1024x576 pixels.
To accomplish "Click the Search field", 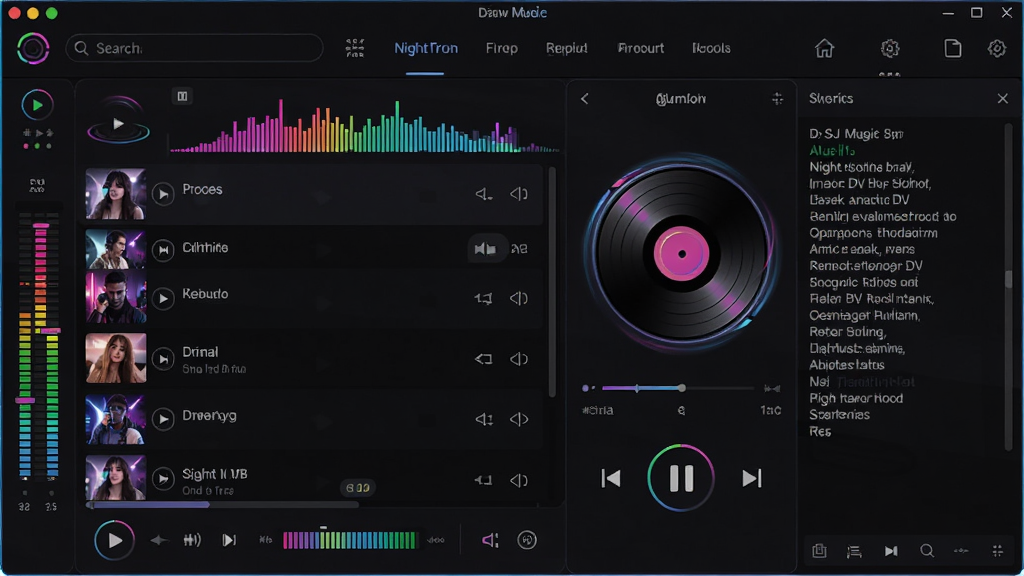I will [194, 48].
